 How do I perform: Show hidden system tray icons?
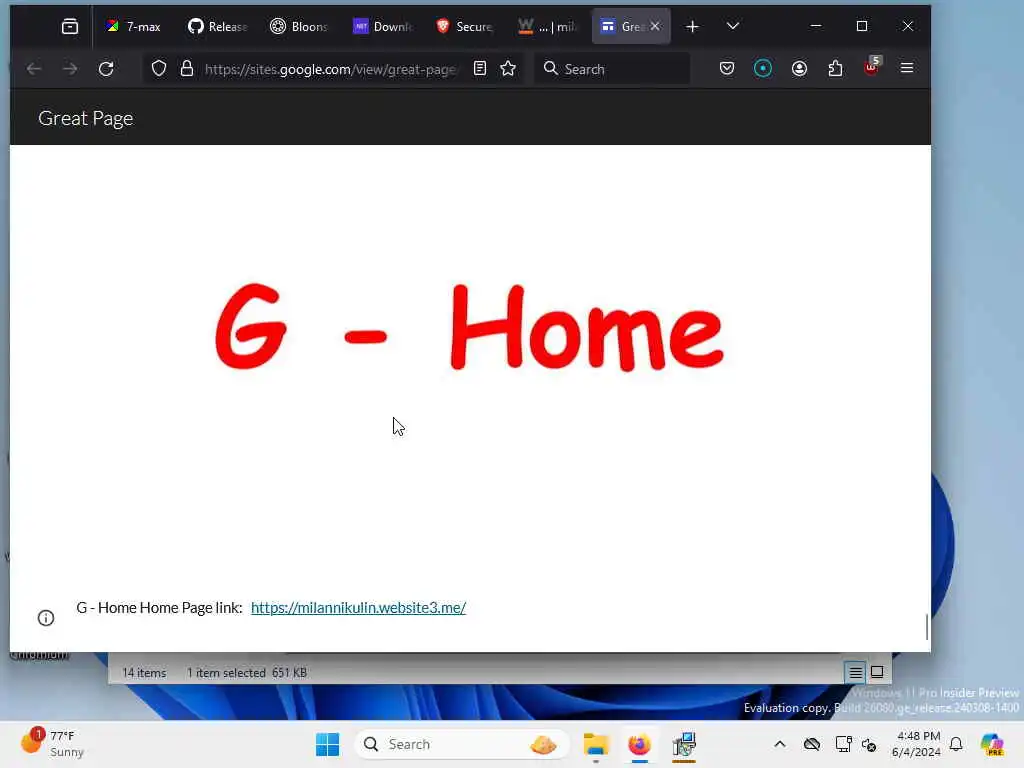tap(780, 744)
